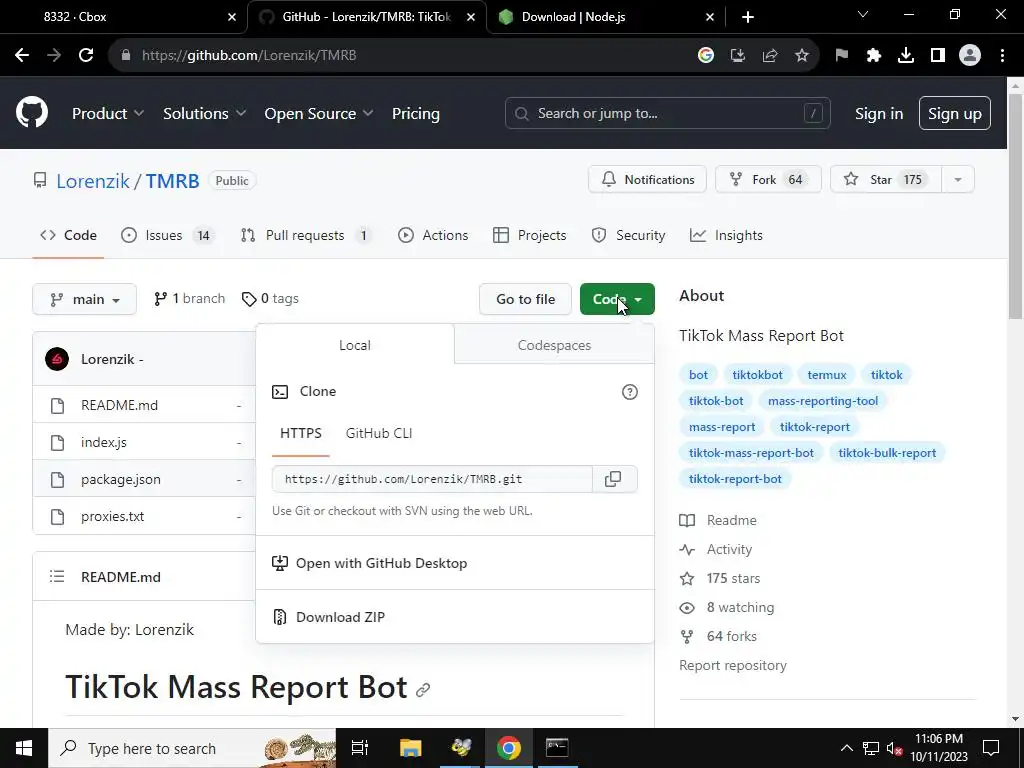Toggle the green Code dropdown button
Screen dimensions: 1024x768
pyautogui.click(x=617, y=299)
